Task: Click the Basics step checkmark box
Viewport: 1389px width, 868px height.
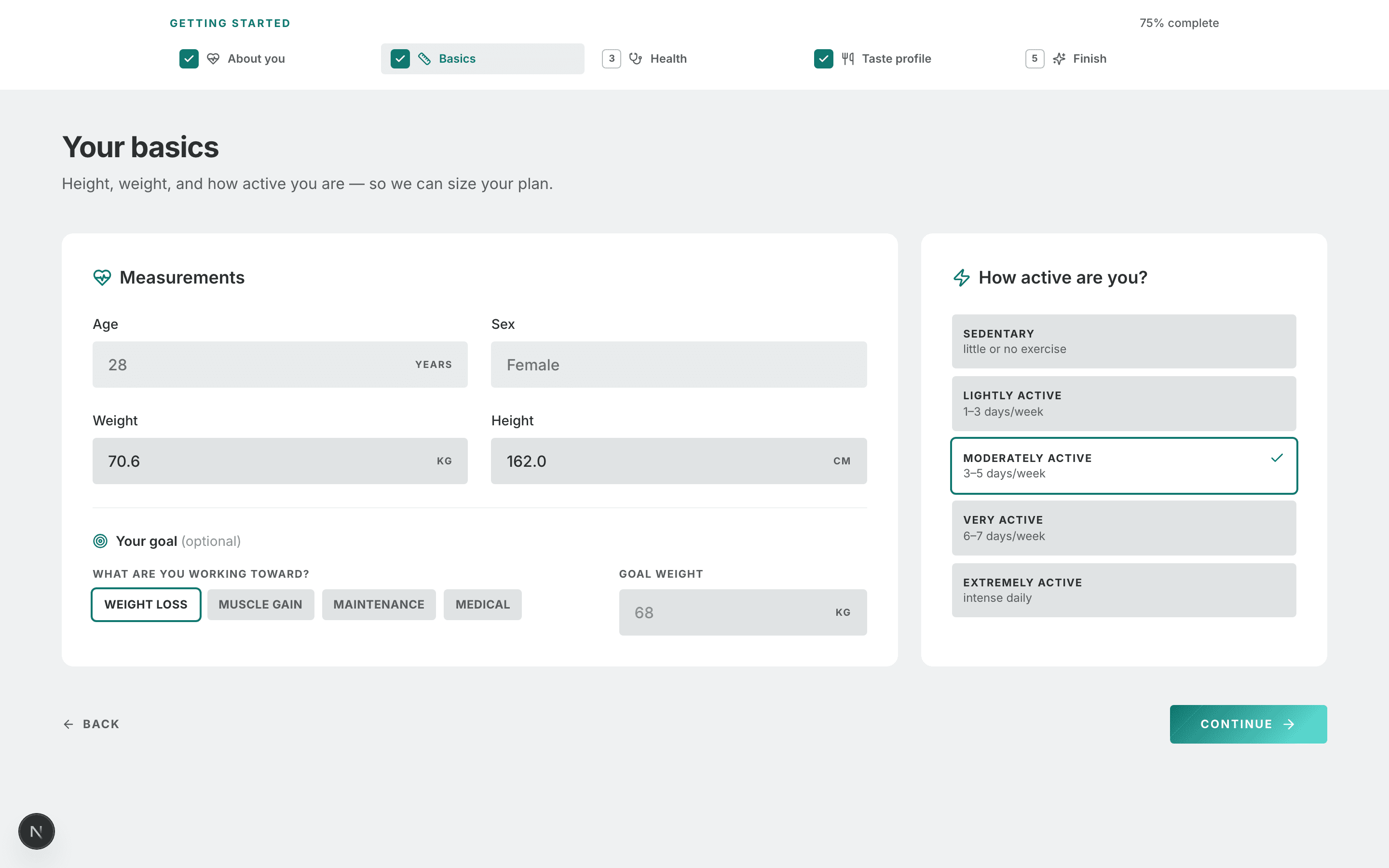Action: pos(400,58)
